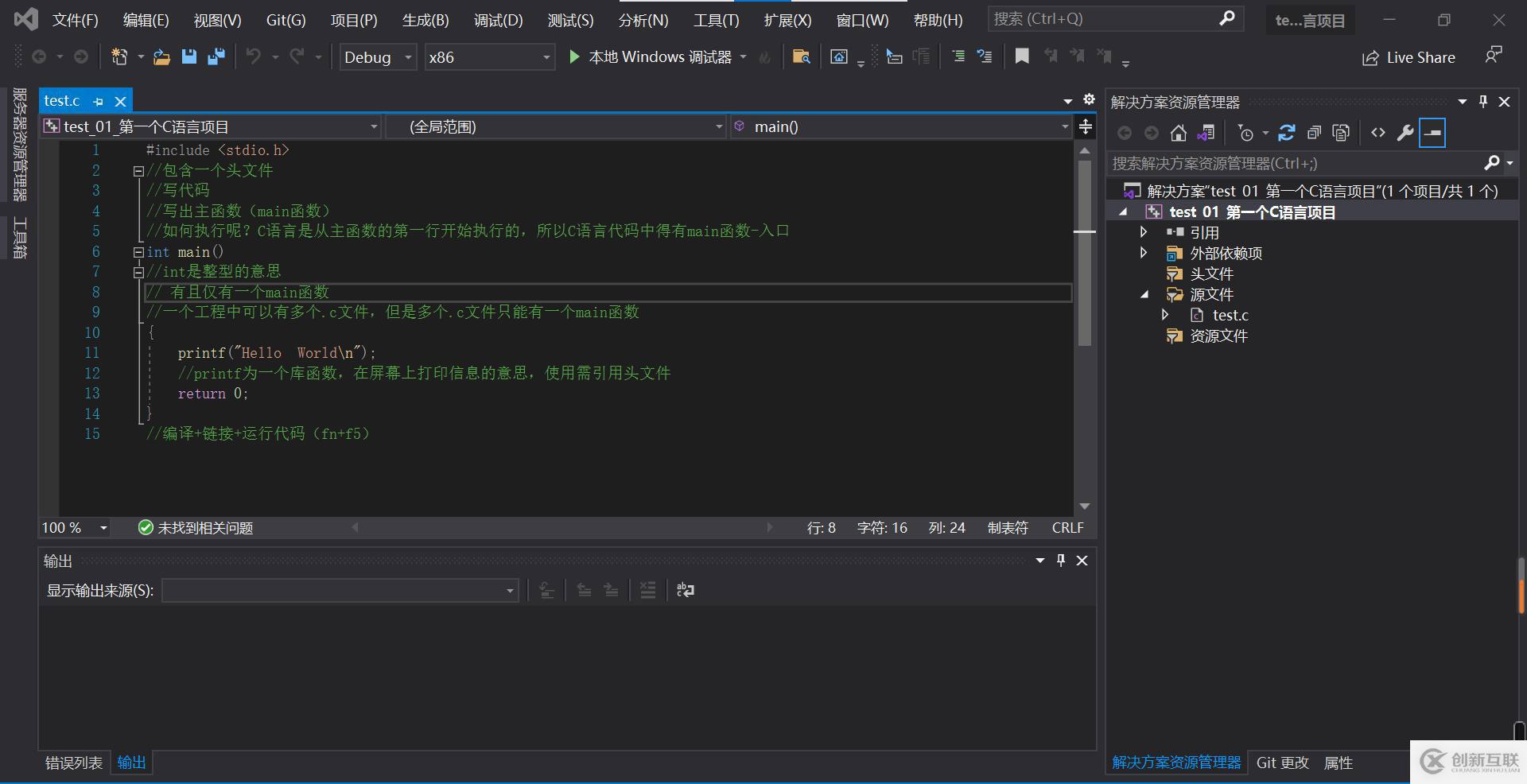Click the bookmark icon in the toolbar

(x=1022, y=56)
